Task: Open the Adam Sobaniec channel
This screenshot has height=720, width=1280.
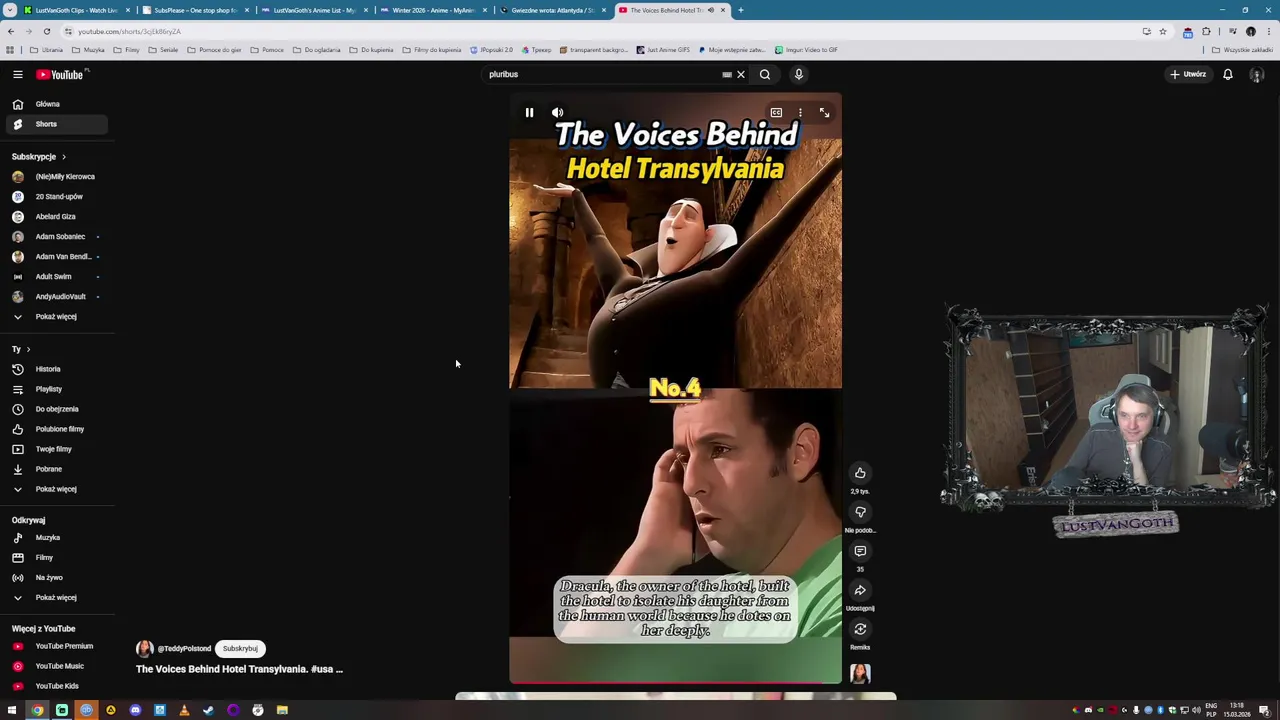Action: coord(55,236)
